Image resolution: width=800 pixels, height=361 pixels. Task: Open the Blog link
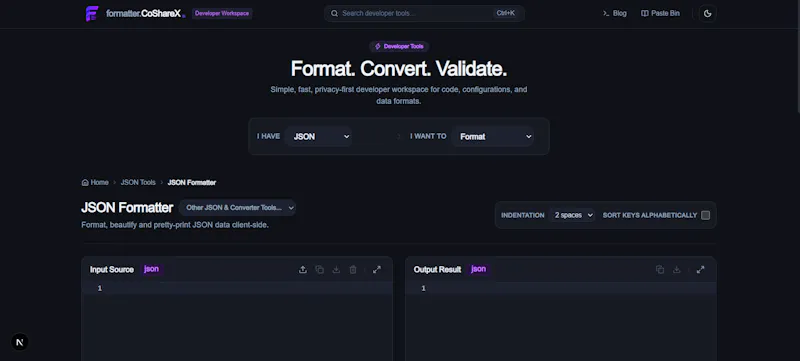click(x=614, y=13)
